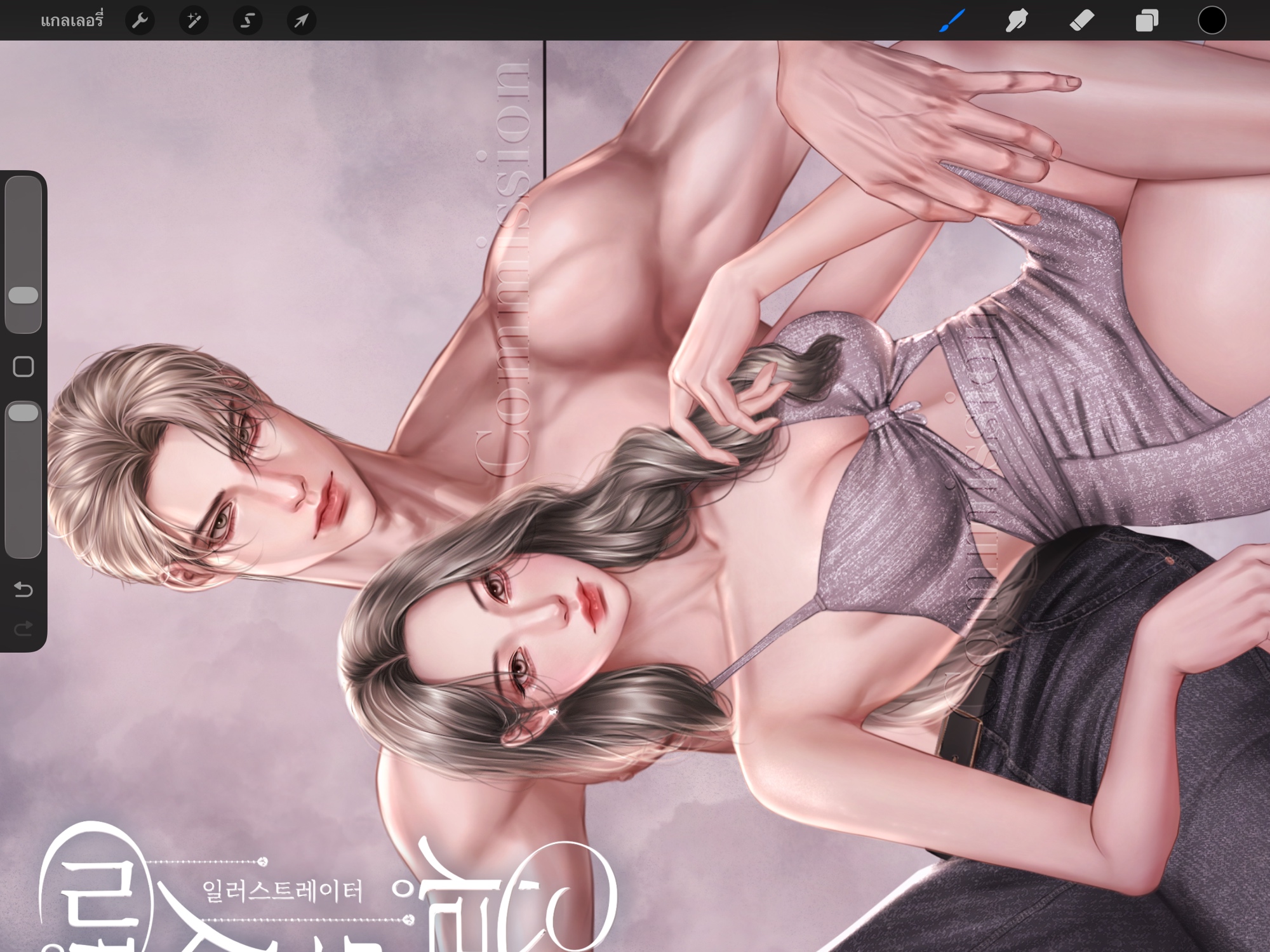The width and height of the screenshot is (1270, 952).
Task: Activate the Transform arrow tool
Action: tap(301, 21)
